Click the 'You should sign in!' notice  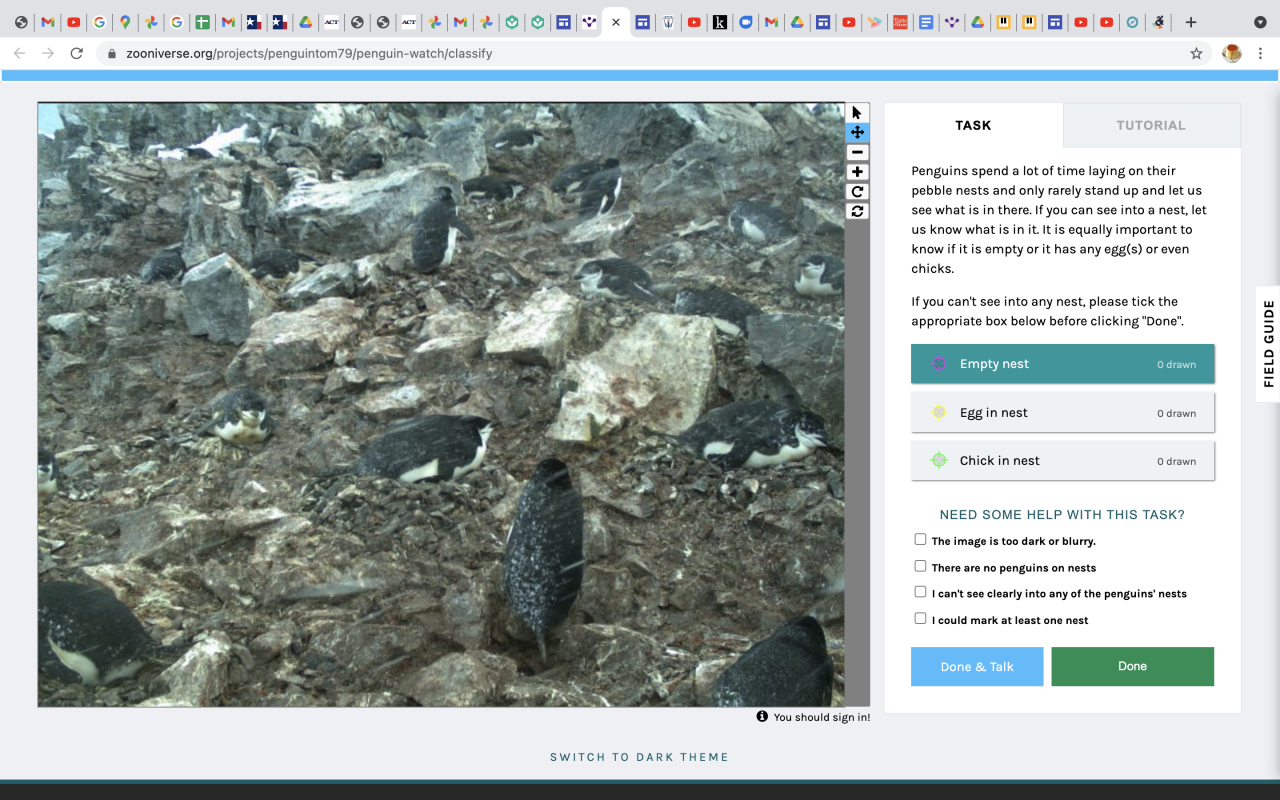click(x=821, y=717)
